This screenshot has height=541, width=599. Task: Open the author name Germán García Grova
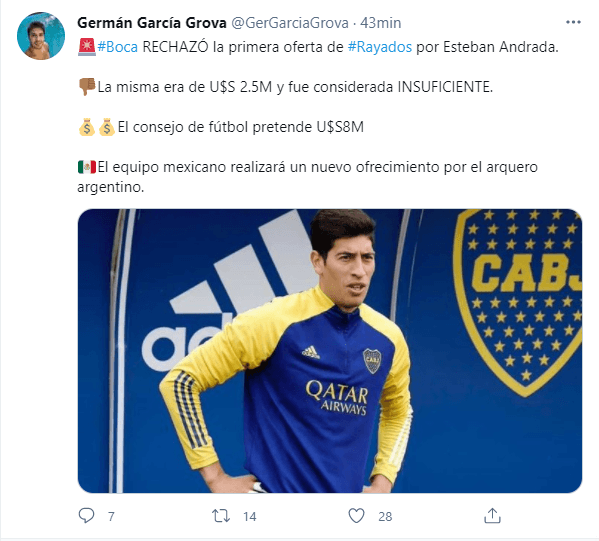152,23
